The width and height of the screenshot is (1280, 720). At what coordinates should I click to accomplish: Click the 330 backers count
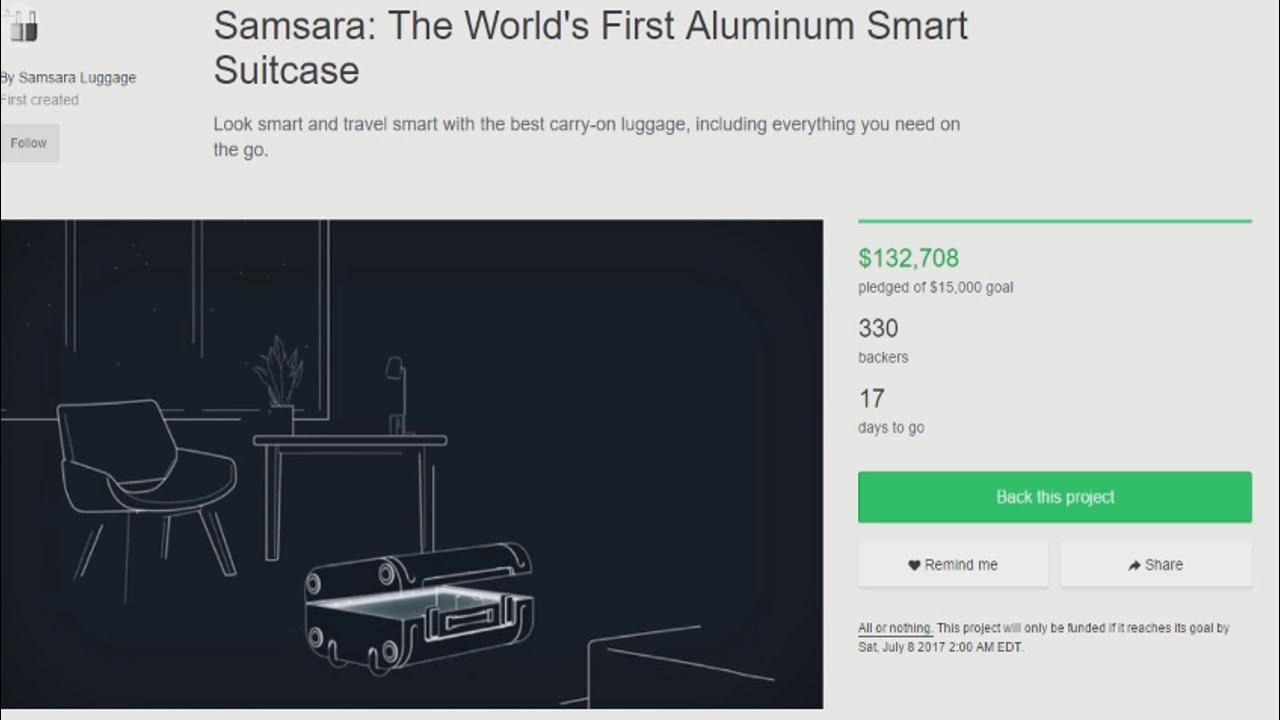click(878, 328)
